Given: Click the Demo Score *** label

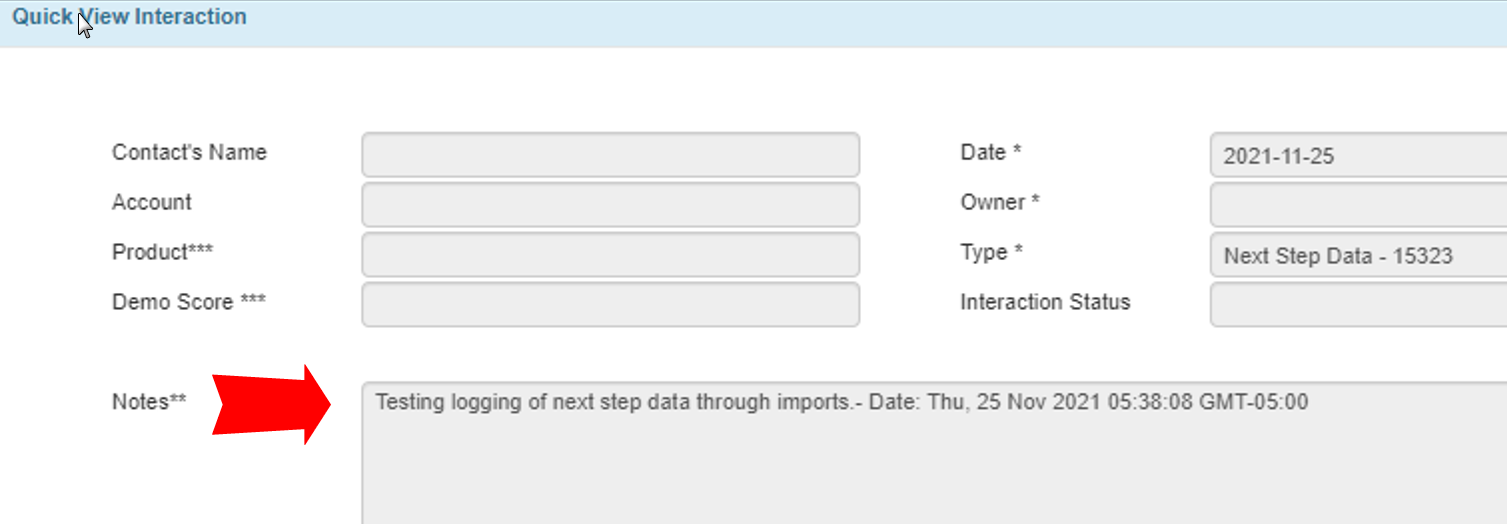Looking at the screenshot, I should pos(189,302).
